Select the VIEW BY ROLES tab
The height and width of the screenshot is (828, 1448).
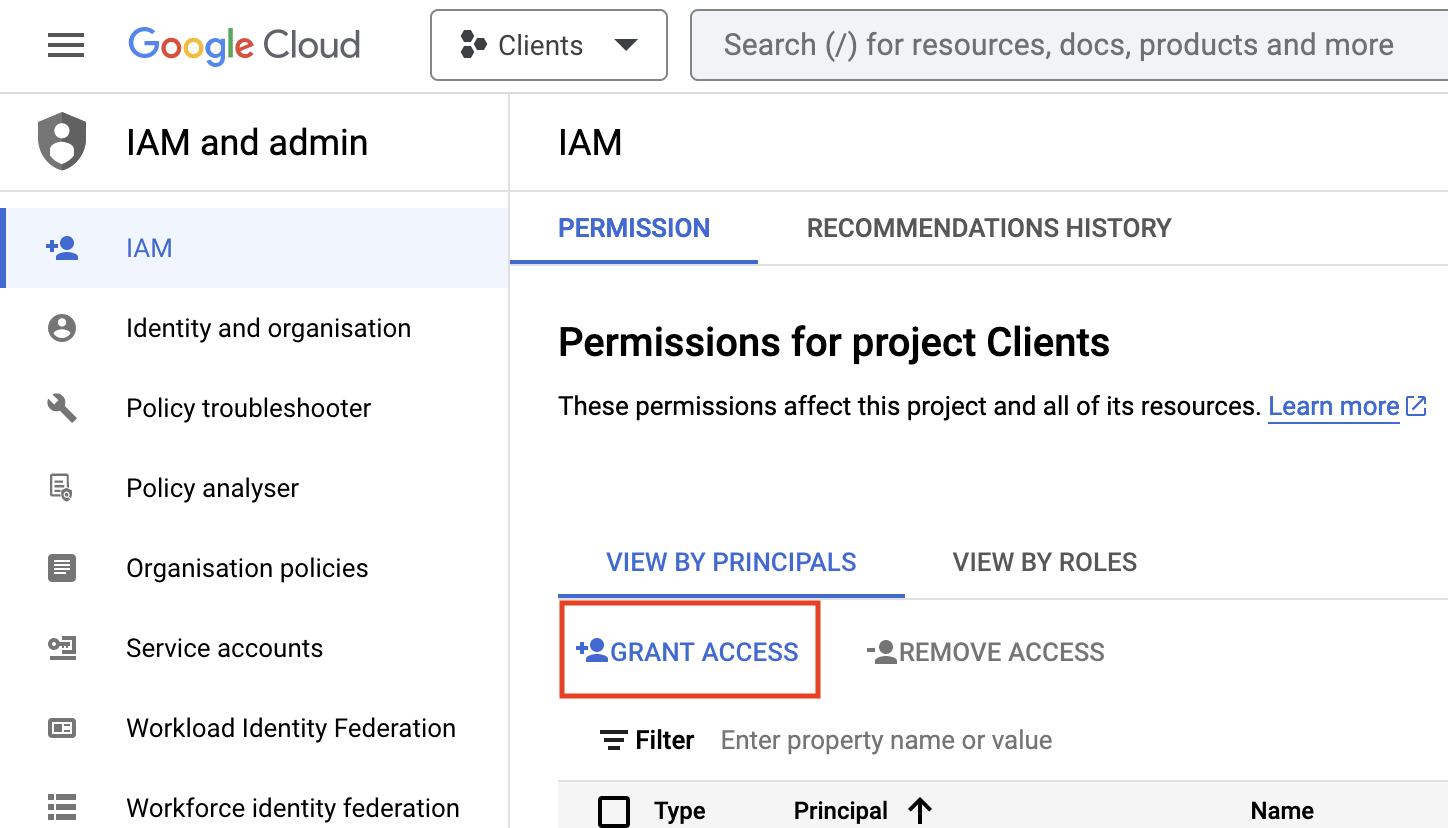1045,562
